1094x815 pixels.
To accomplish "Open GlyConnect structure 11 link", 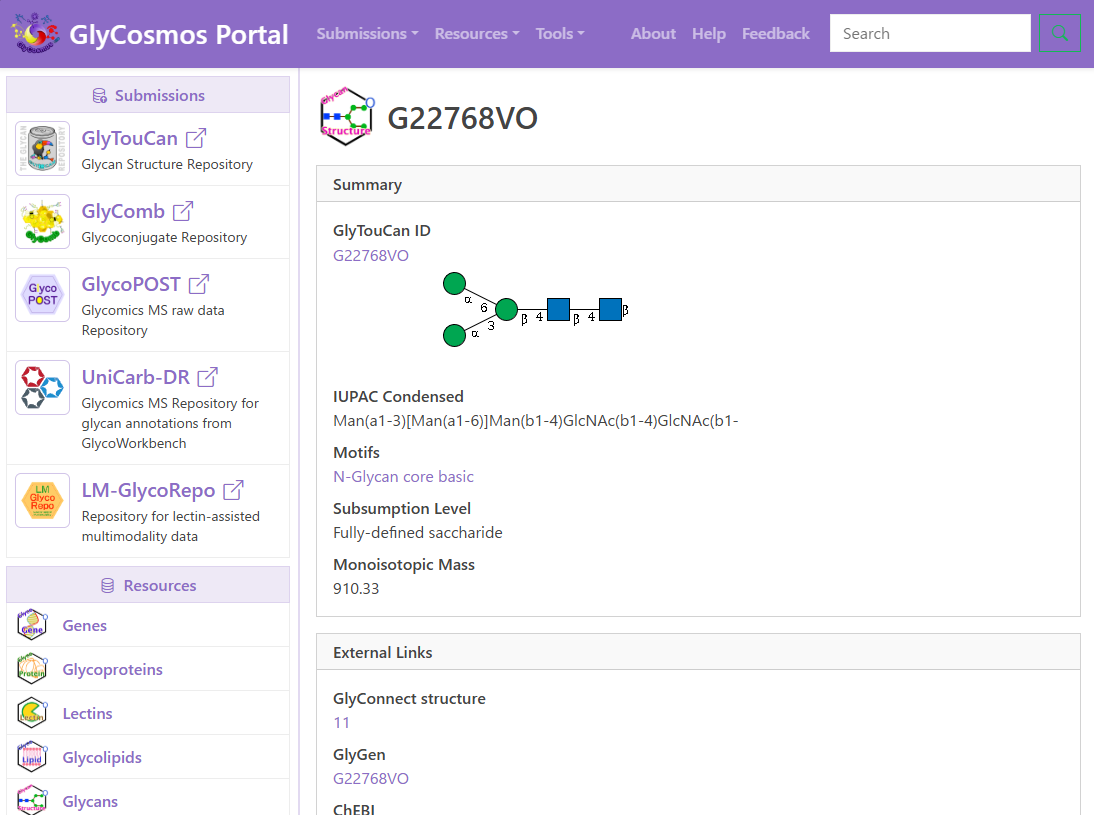I will tap(341, 723).
